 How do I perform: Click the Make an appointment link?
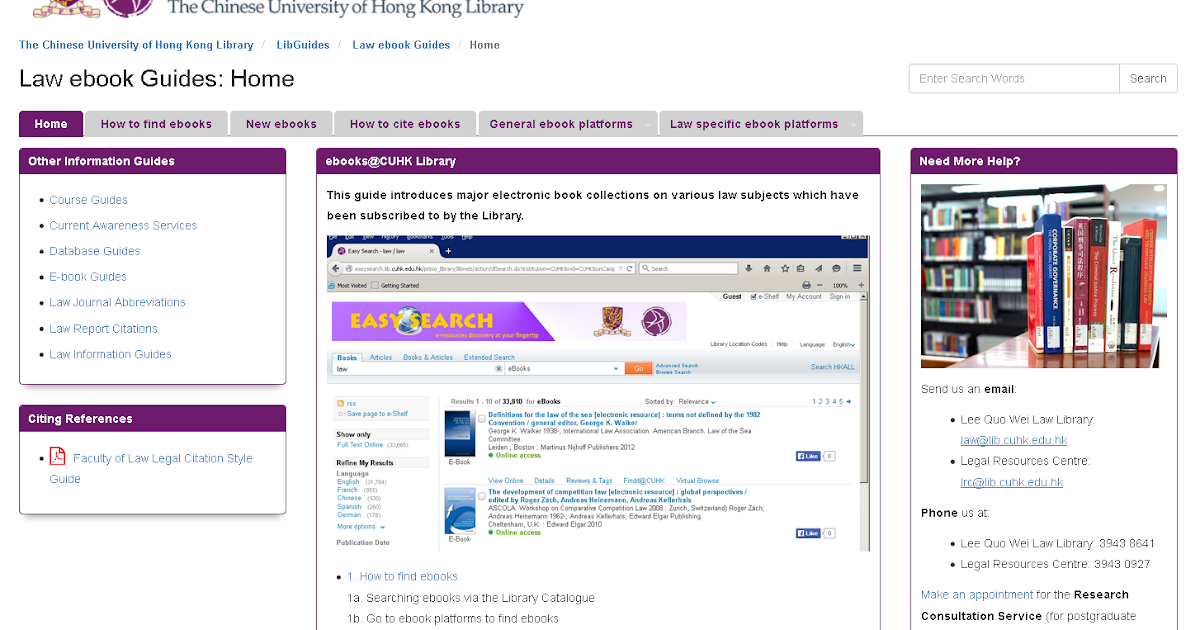coord(977,594)
